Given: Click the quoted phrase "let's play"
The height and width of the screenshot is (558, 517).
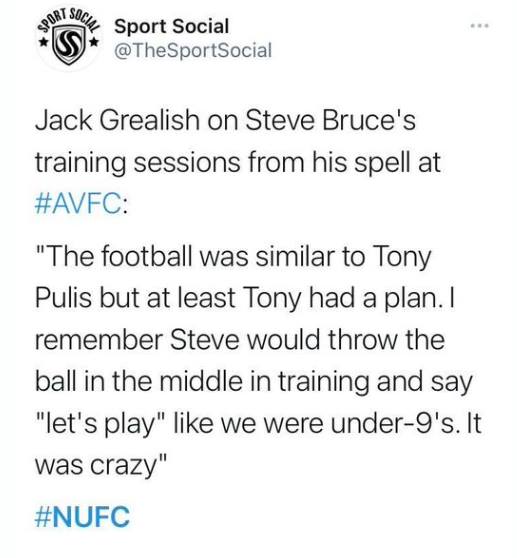Looking at the screenshot, I should point(100,424).
